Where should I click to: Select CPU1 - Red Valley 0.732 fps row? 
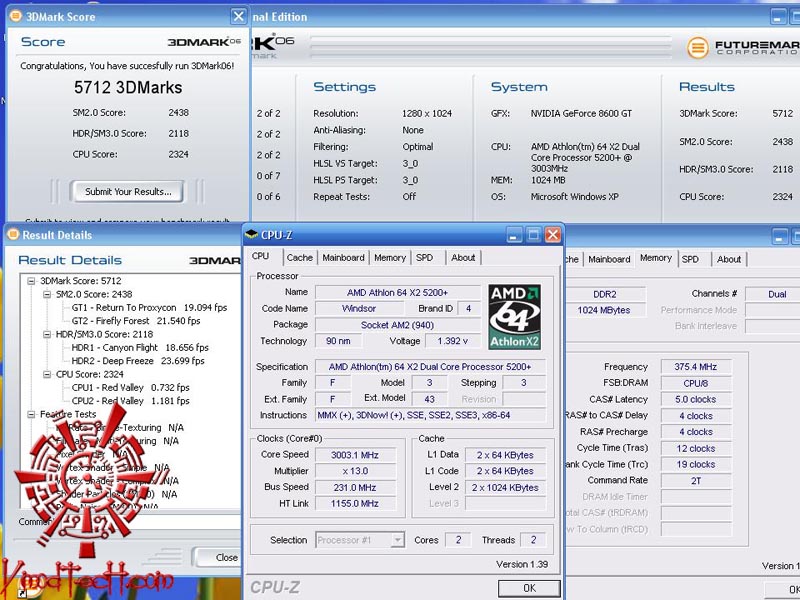coord(130,387)
